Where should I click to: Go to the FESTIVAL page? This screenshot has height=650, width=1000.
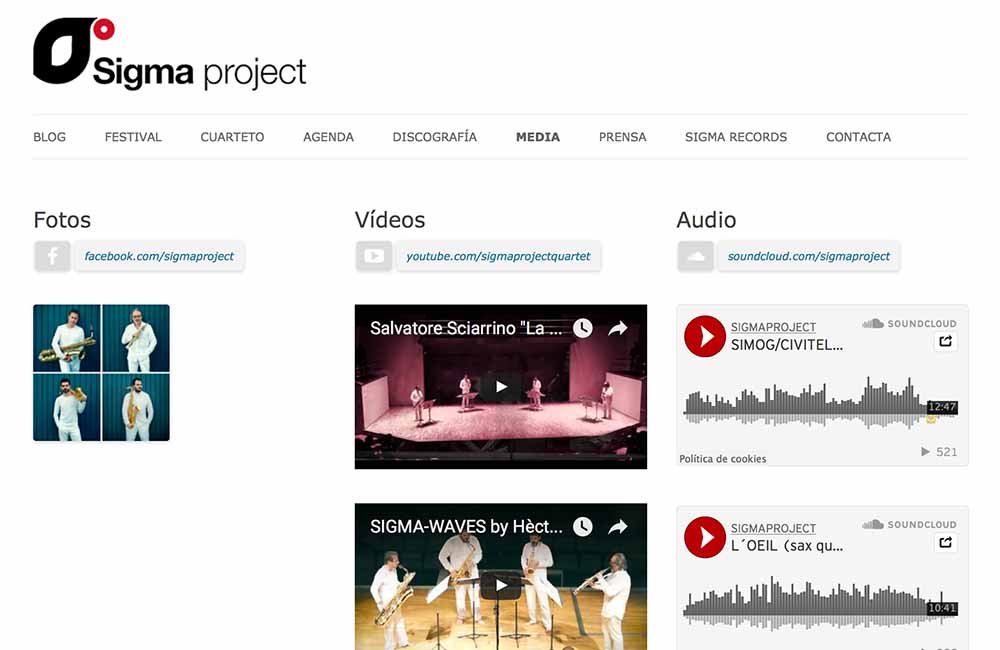pyautogui.click(x=133, y=137)
